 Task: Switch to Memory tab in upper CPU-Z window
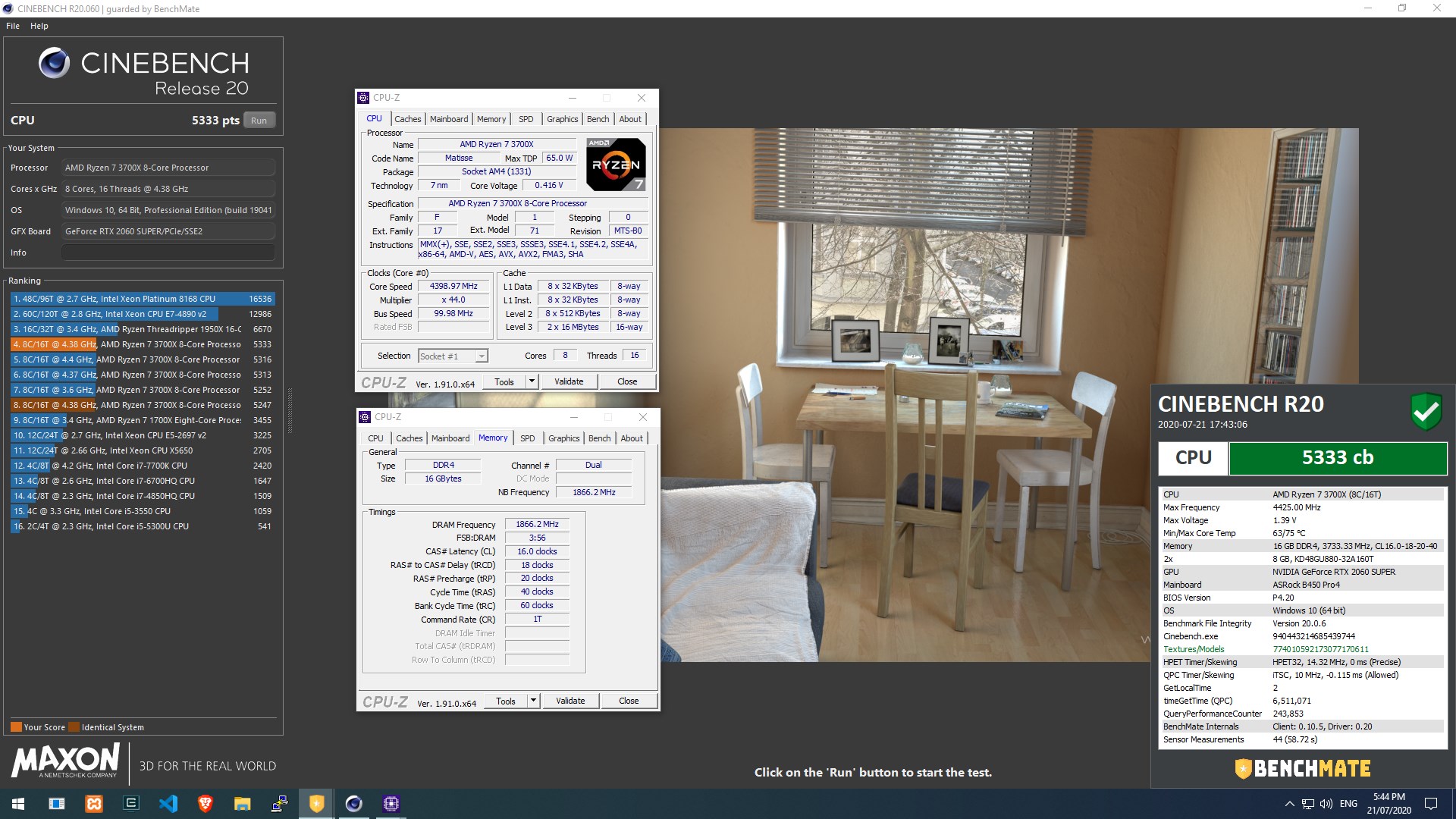pyautogui.click(x=491, y=119)
